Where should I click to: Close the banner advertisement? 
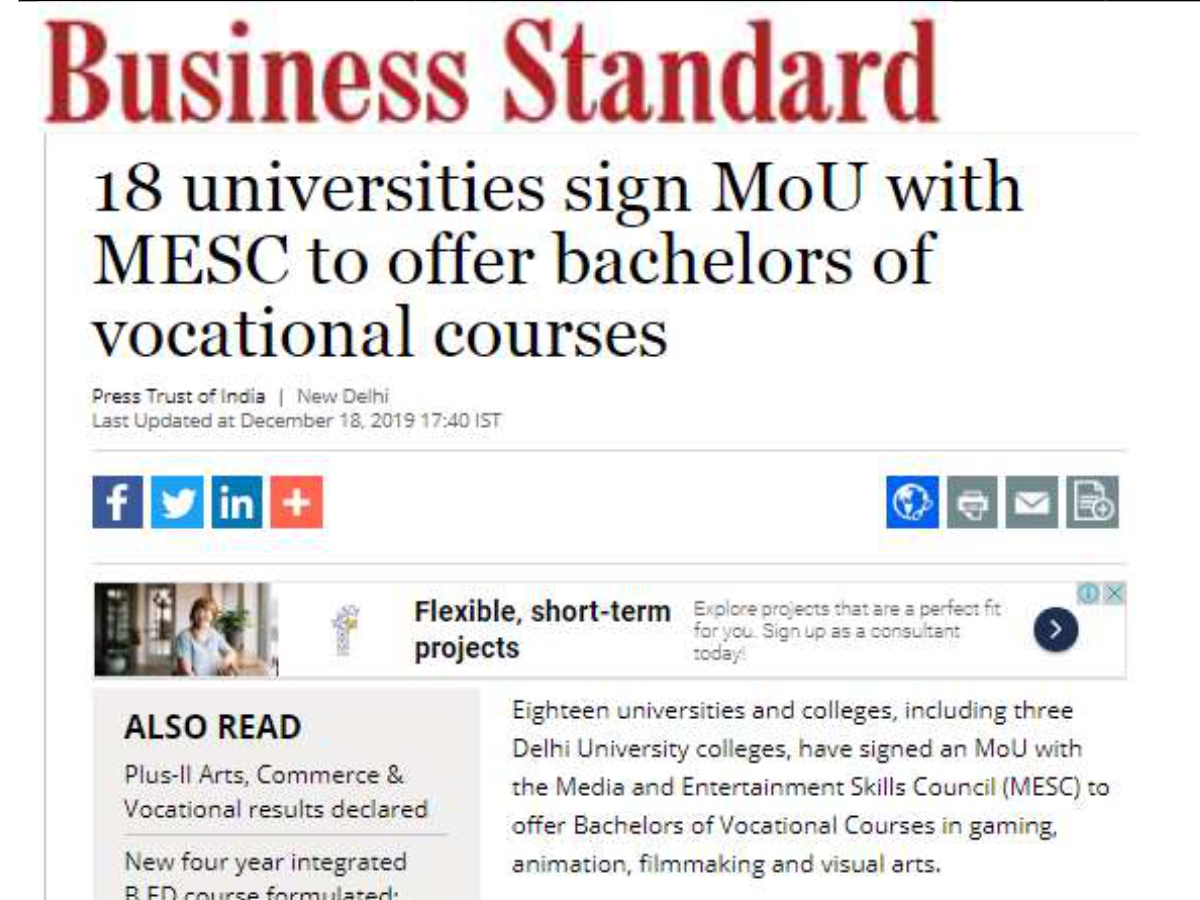tap(1114, 593)
